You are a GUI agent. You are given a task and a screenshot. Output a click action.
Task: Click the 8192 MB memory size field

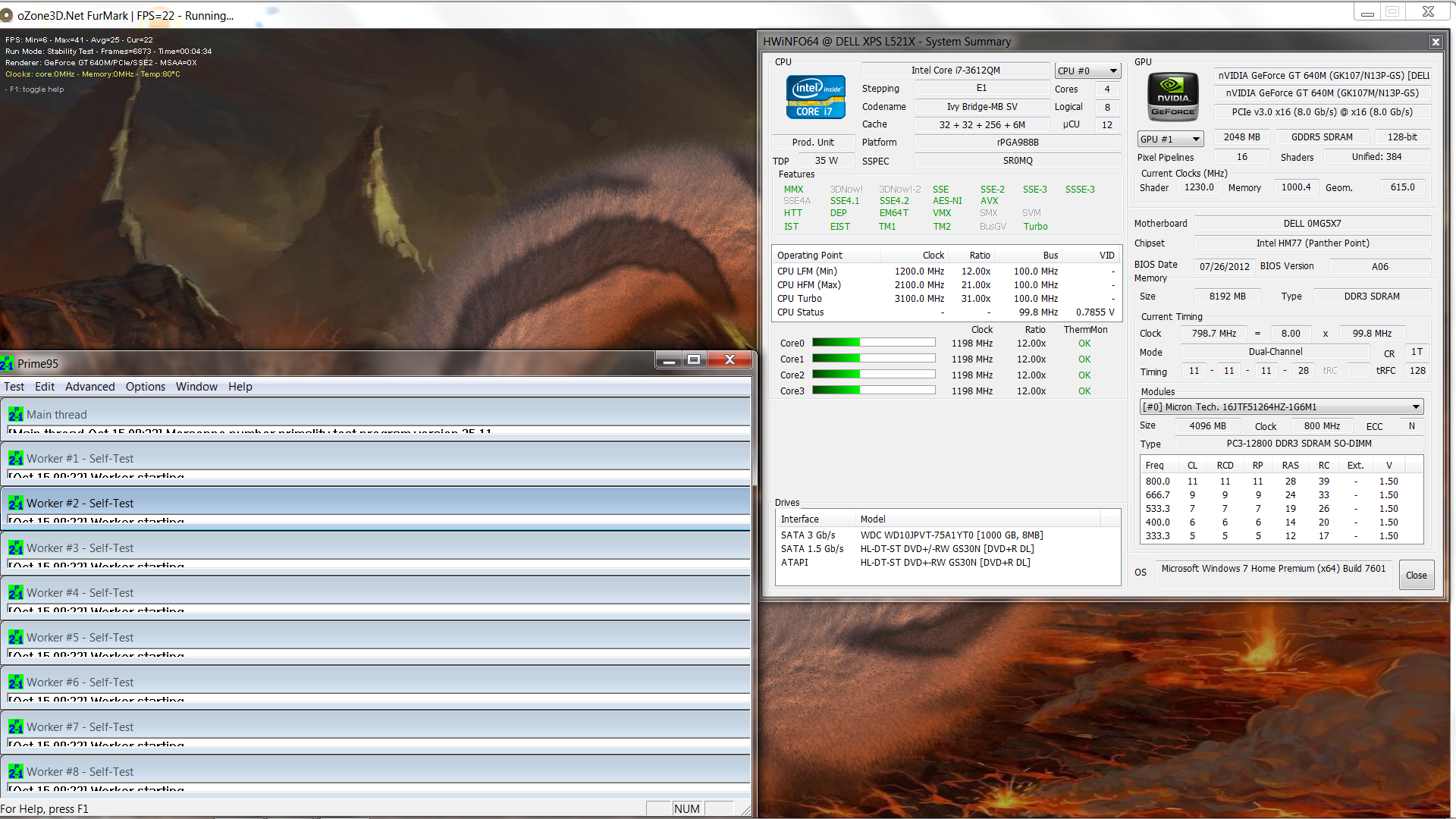(x=1227, y=297)
